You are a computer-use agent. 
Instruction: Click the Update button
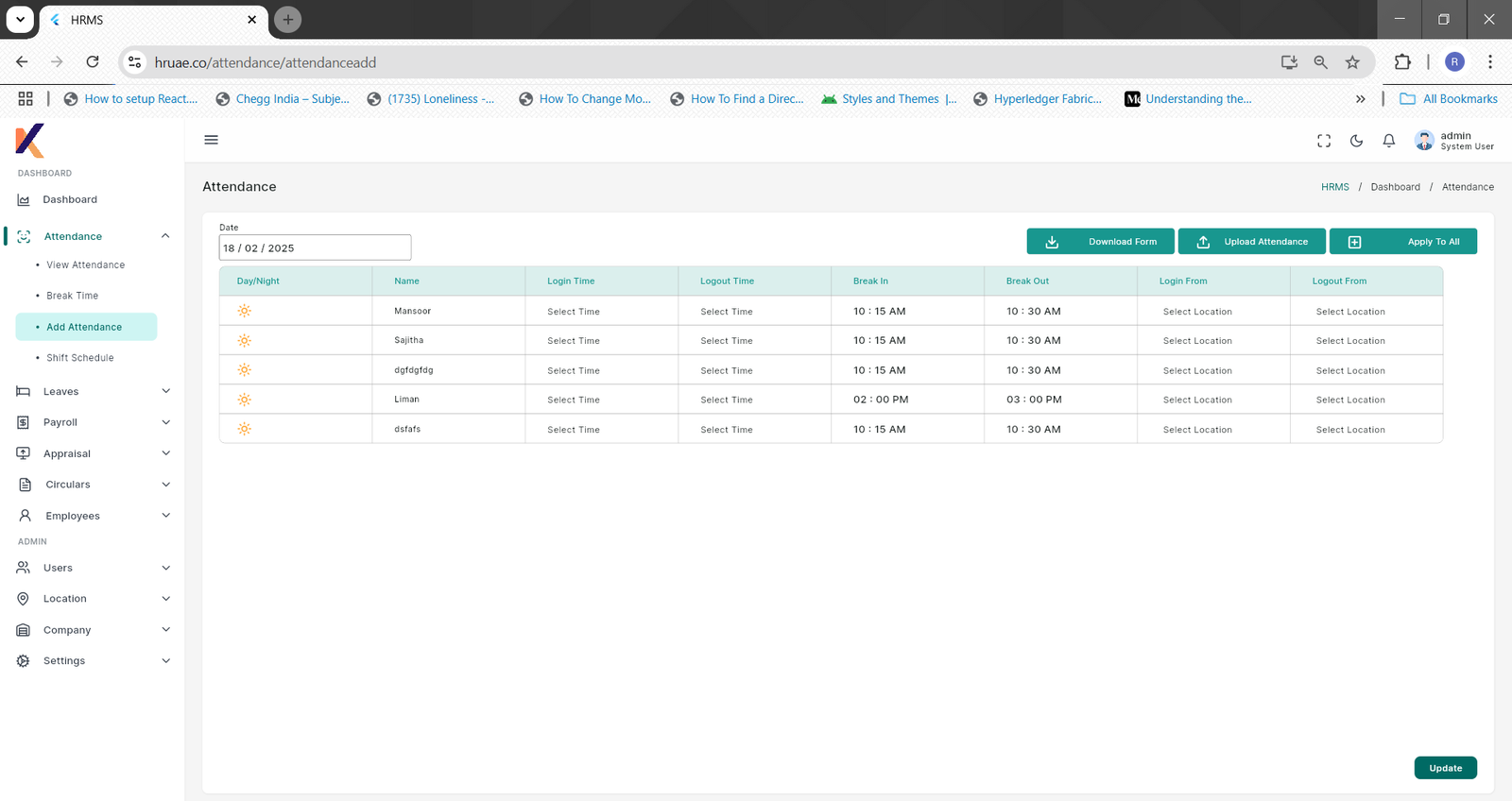point(1445,768)
